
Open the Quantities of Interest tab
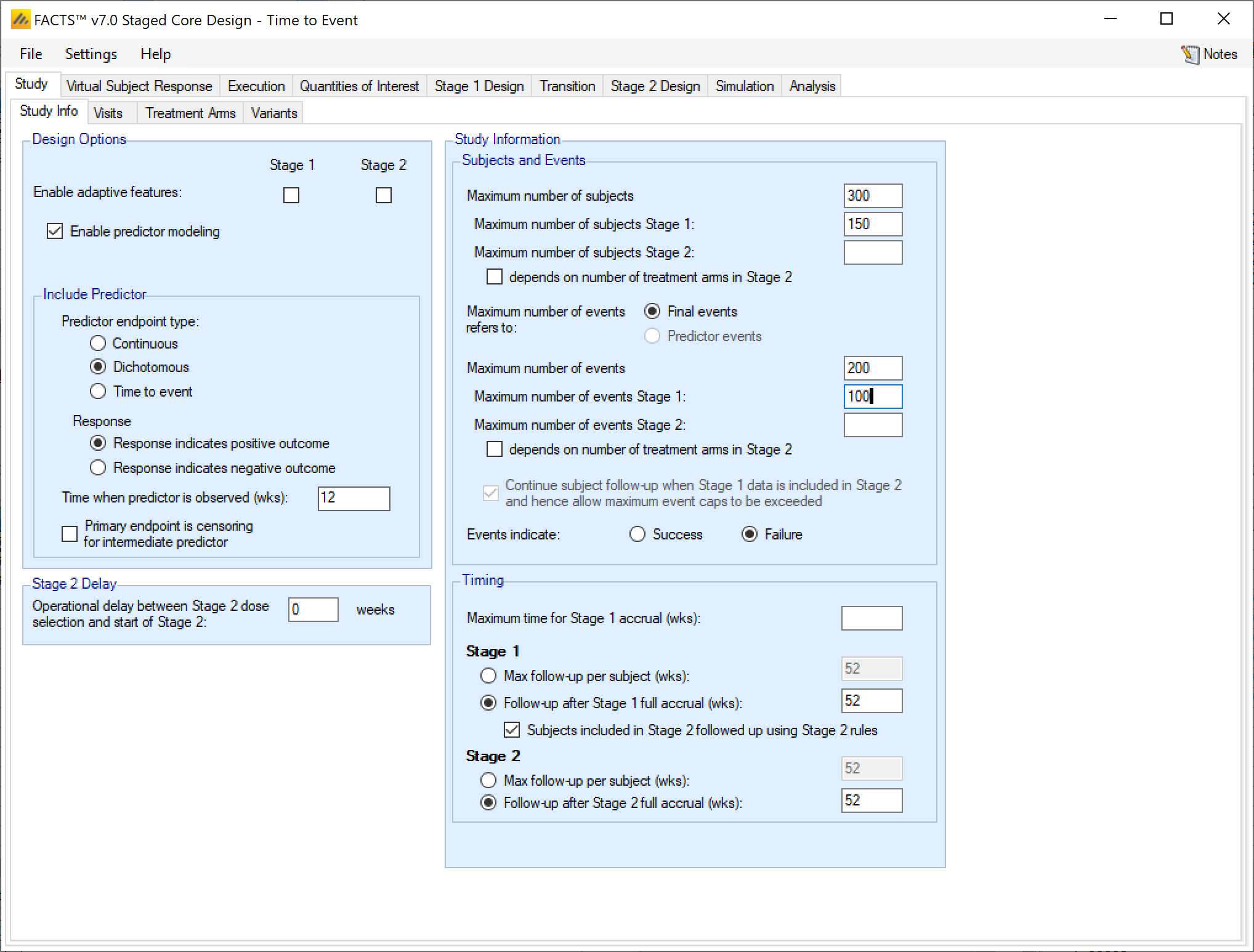pos(359,86)
